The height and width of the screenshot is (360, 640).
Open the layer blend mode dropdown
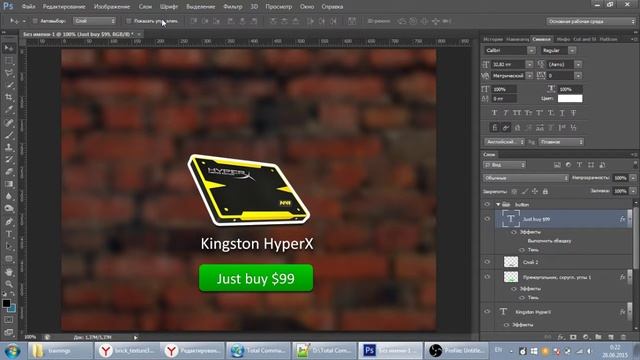point(526,178)
